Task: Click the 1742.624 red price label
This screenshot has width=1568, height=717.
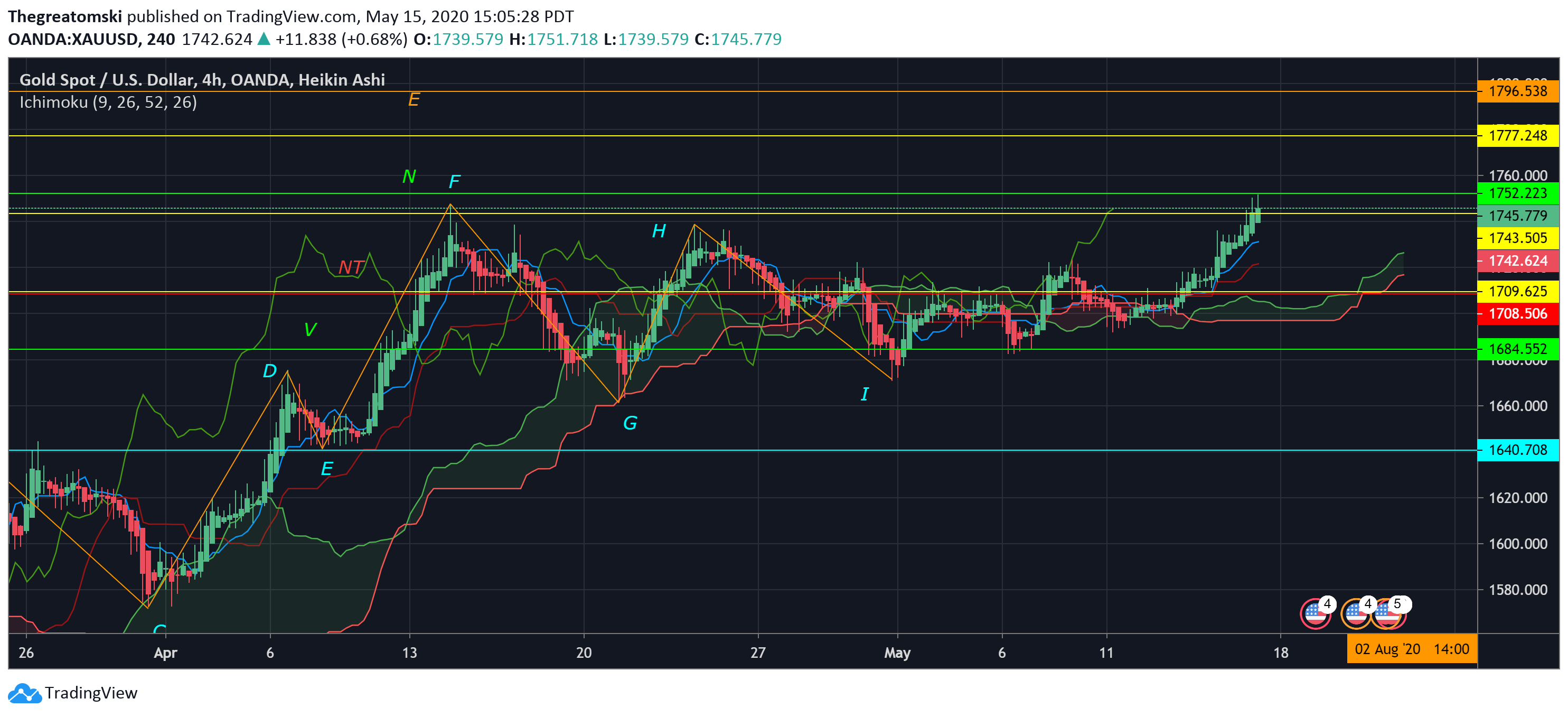Action: click(1517, 260)
